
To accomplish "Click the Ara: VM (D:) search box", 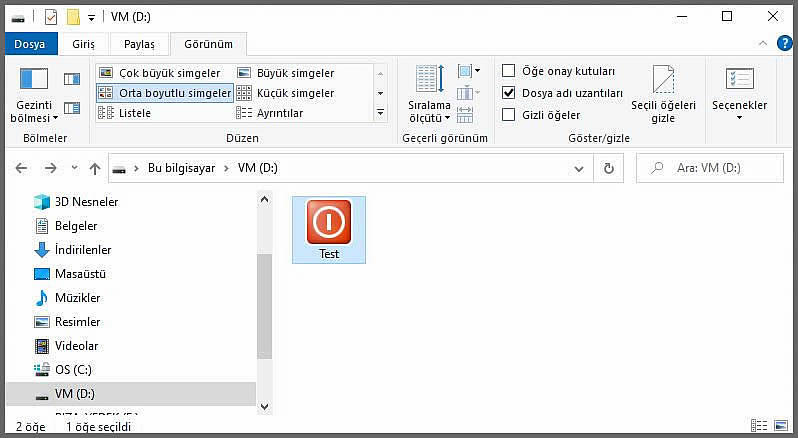I will (x=710, y=168).
